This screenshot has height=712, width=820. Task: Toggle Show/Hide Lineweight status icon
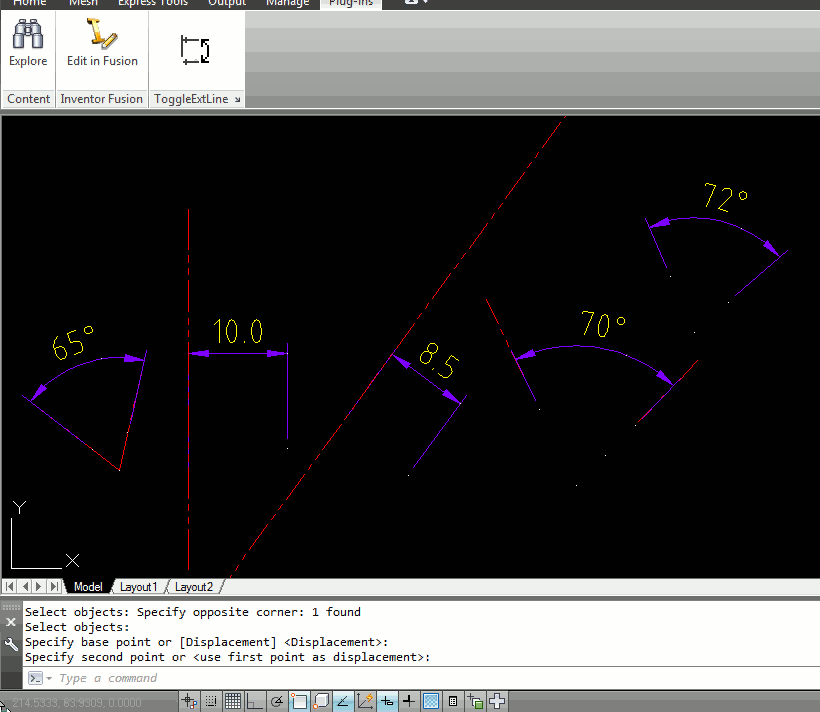point(409,701)
